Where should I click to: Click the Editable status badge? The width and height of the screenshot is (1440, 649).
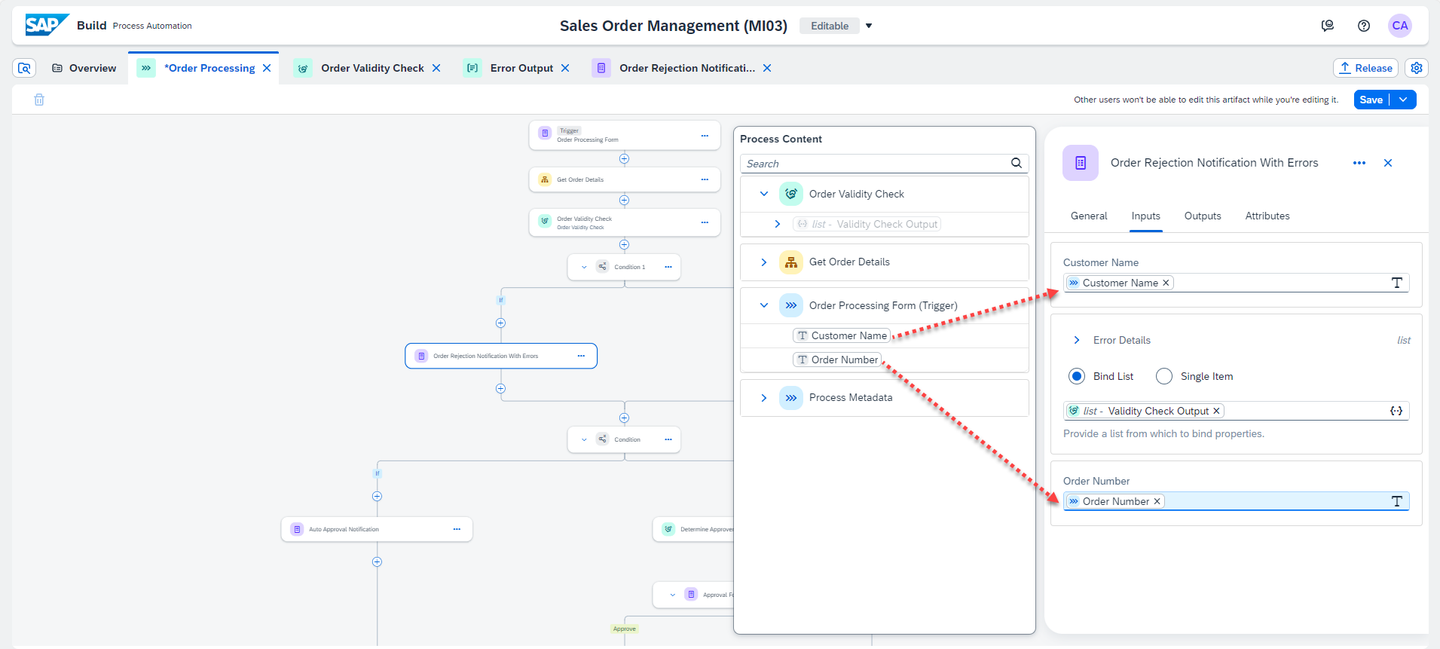pos(829,26)
